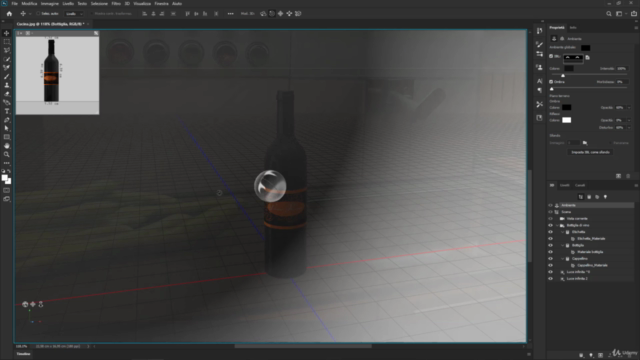Collapse the Cappellino tree item

tap(562, 258)
